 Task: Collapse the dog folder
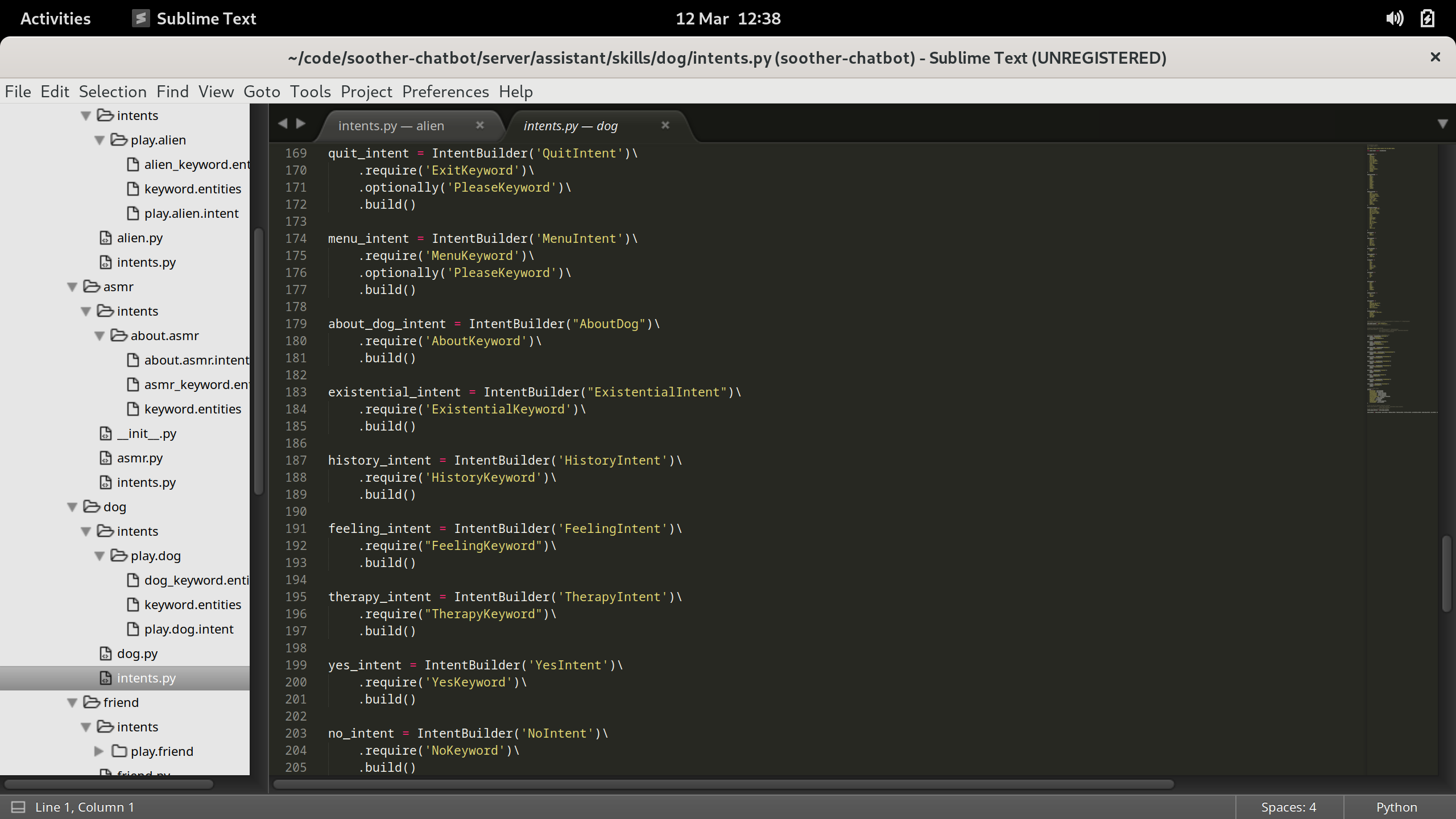(72, 507)
